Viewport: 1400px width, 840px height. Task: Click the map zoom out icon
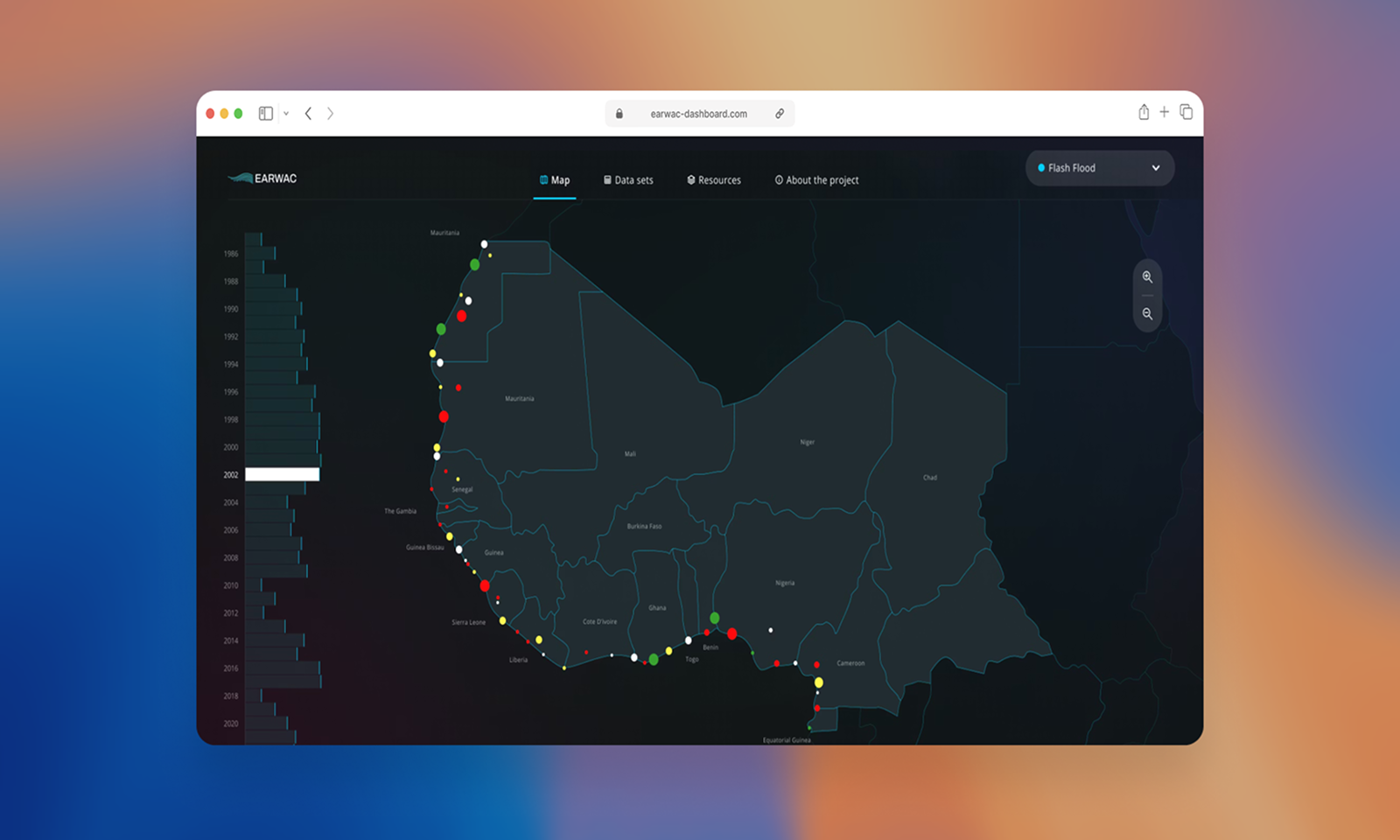(x=1147, y=314)
